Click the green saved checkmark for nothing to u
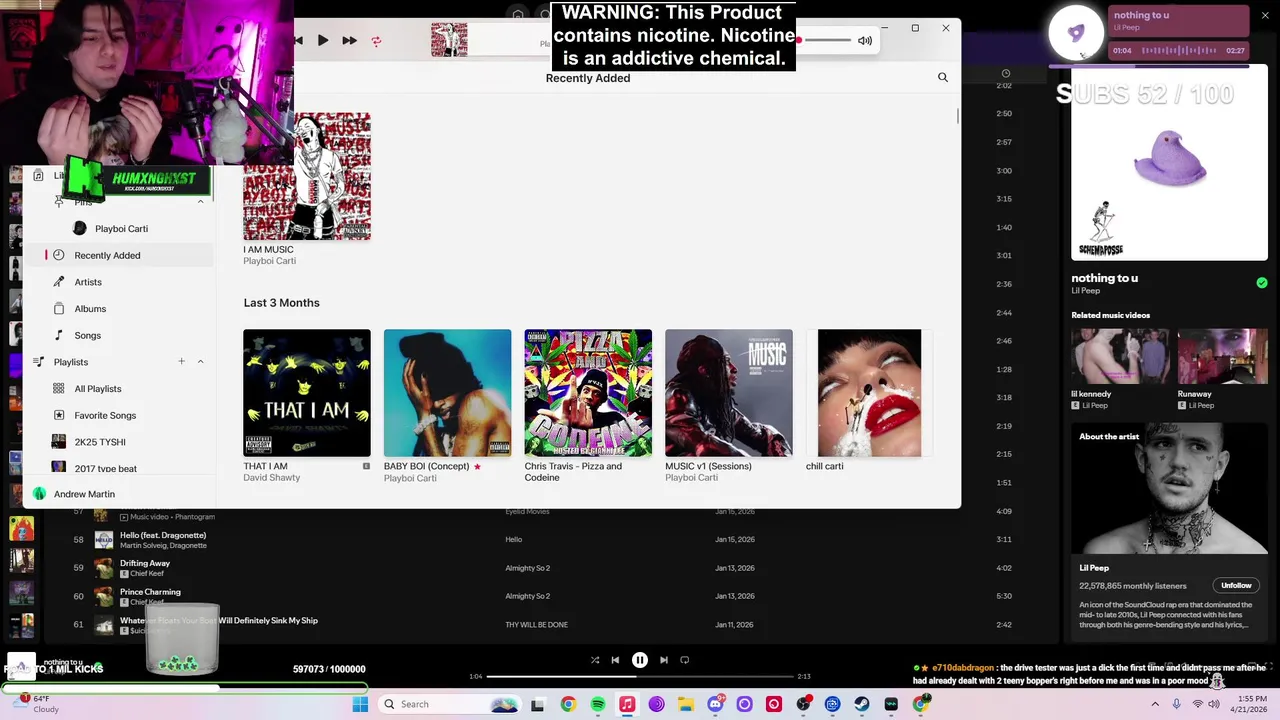Image resolution: width=1280 pixels, height=720 pixels. 1262,283
